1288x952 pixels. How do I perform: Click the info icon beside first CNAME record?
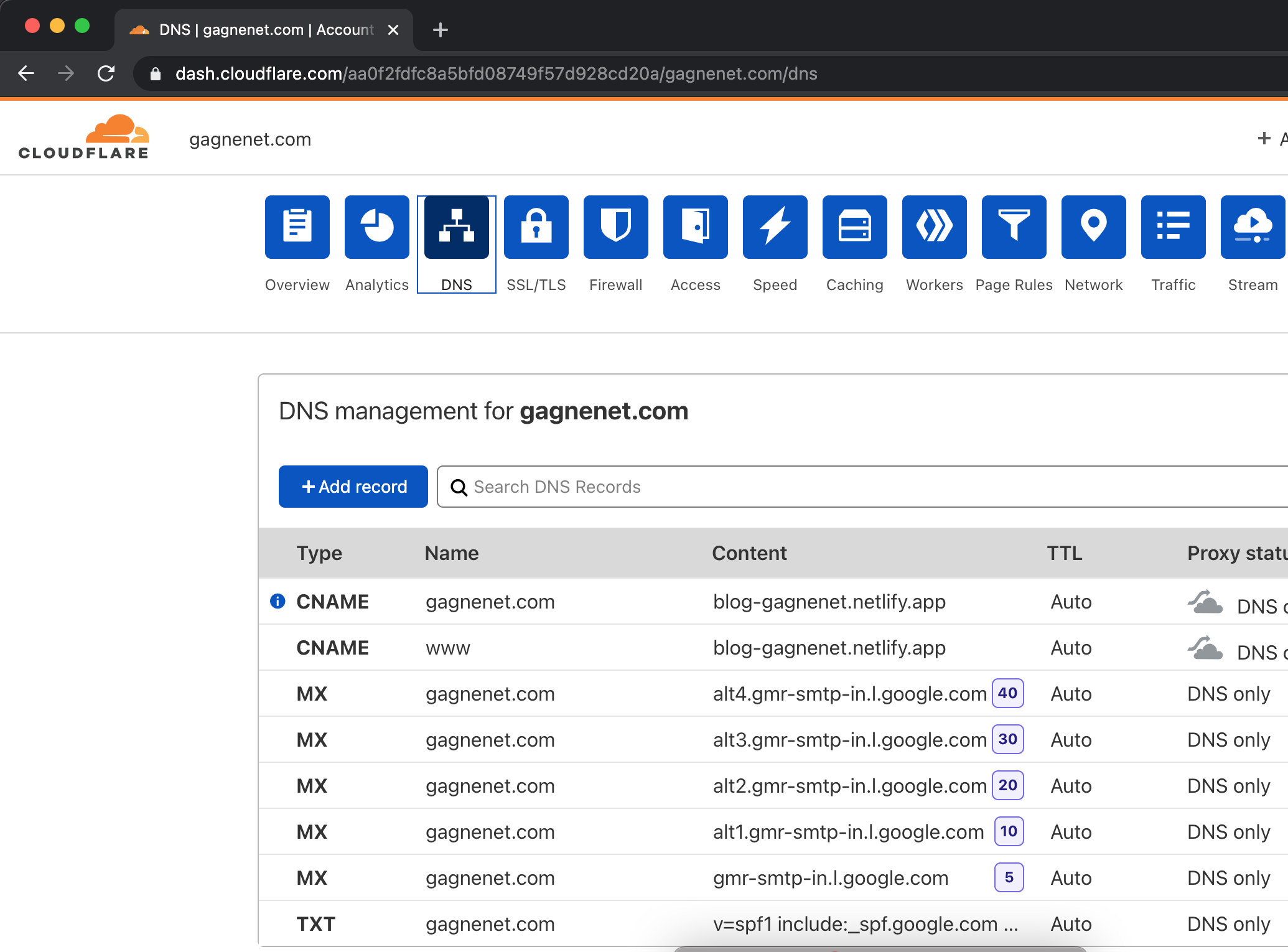[278, 601]
